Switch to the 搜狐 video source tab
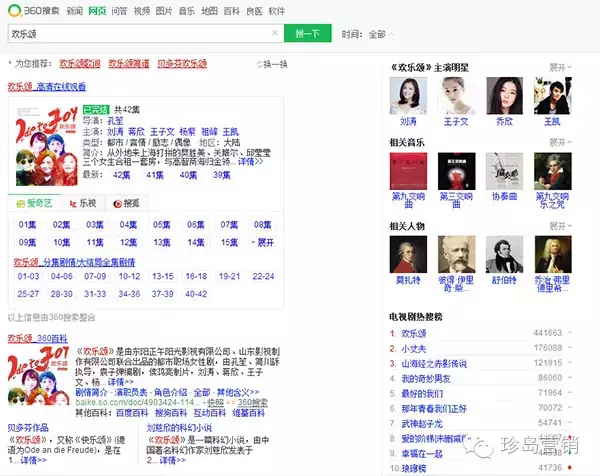 [125, 203]
